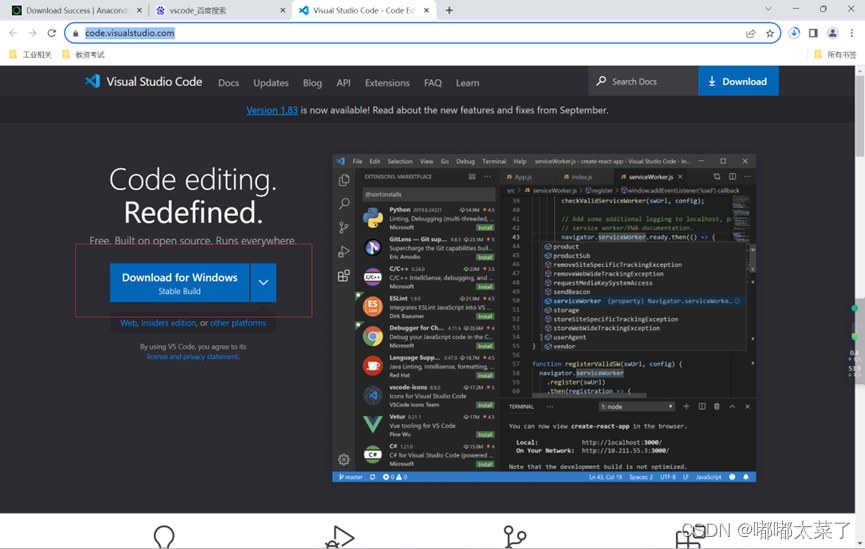The width and height of the screenshot is (865, 549).
Task: Open the Learn navigation link
Action: pyautogui.click(x=467, y=83)
